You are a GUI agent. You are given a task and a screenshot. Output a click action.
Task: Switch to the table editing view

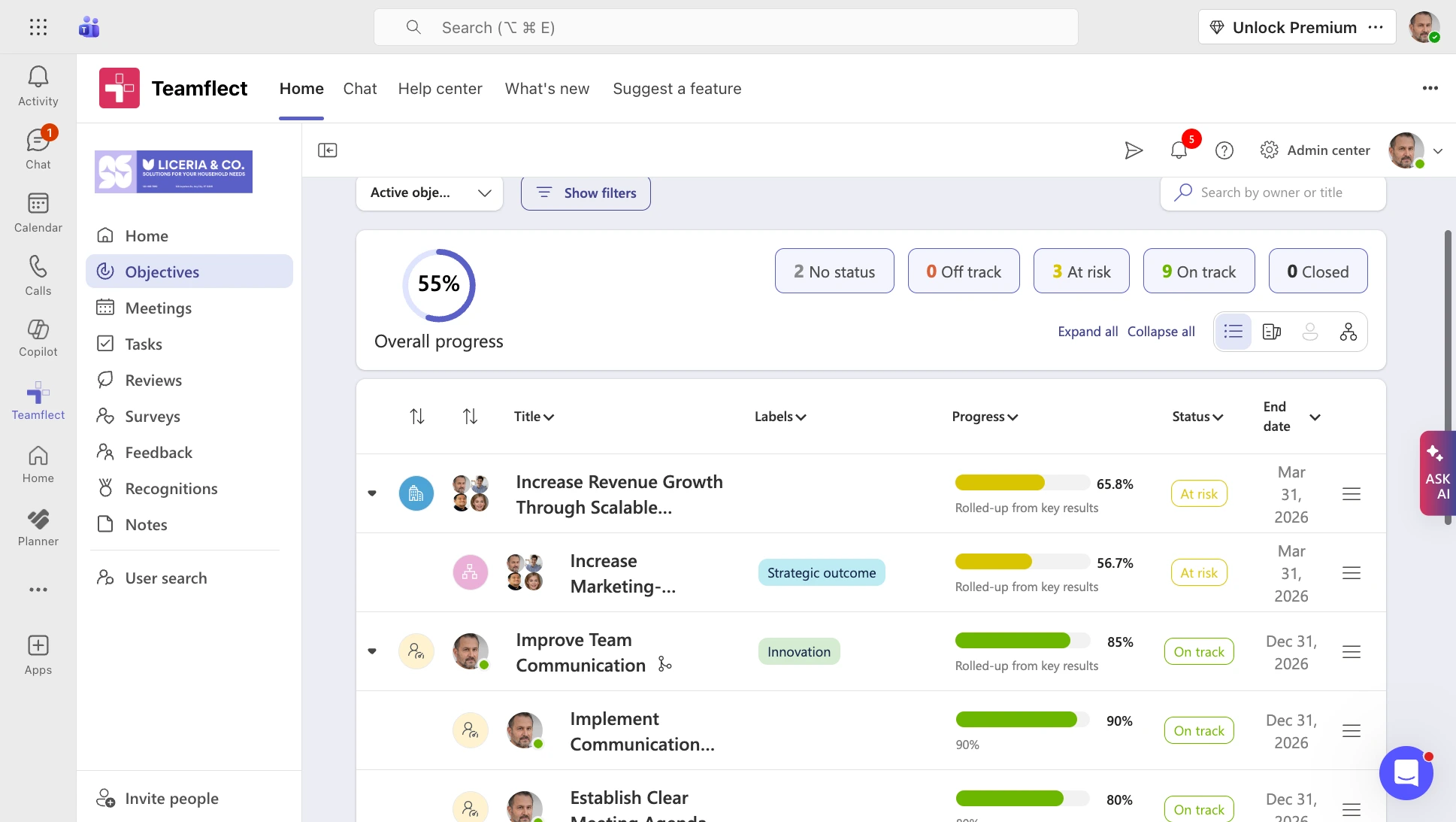[1271, 331]
